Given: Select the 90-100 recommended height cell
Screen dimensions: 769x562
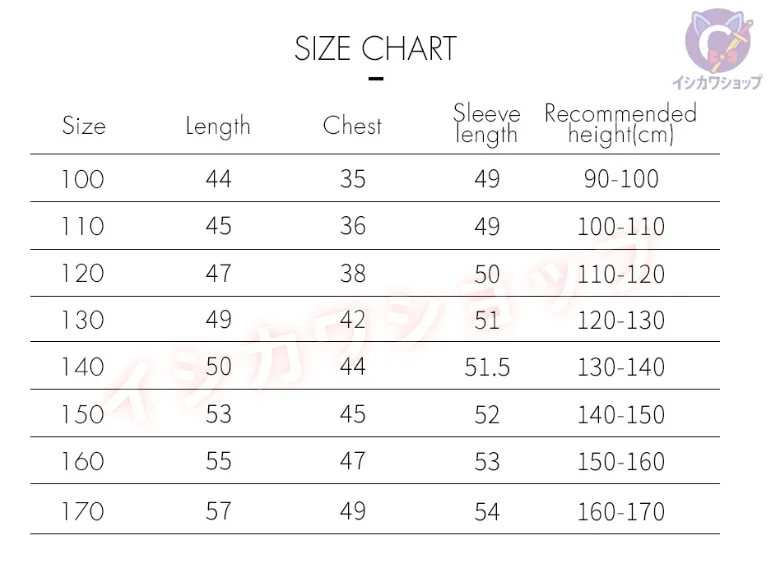Looking at the screenshot, I should [621, 179].
